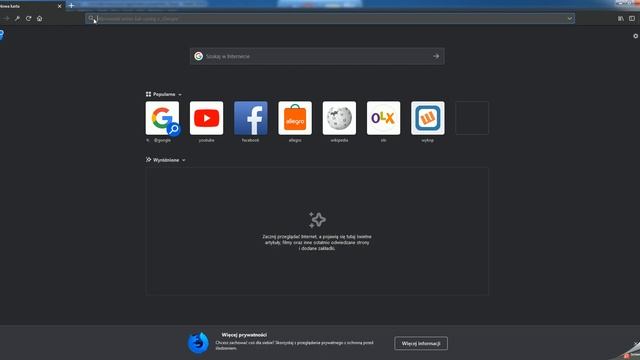Open new tab page settings gear
640x360 pixels.
point(636,36)
